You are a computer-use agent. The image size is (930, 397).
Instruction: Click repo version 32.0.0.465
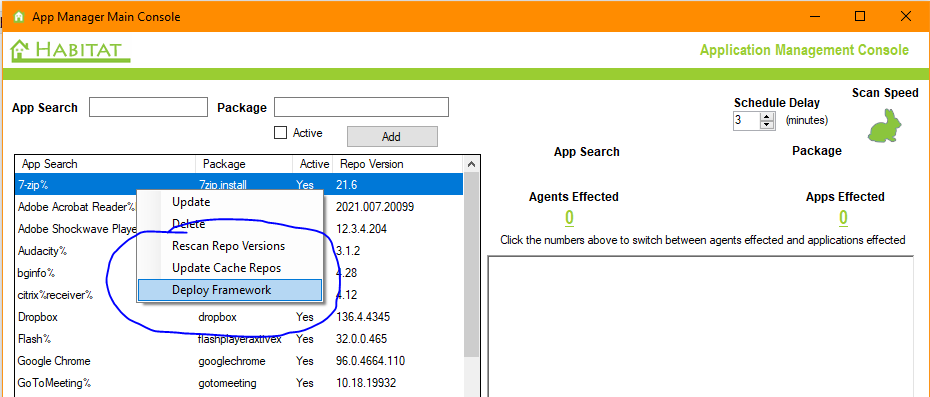pyautogui.click(x=361, y=339)
